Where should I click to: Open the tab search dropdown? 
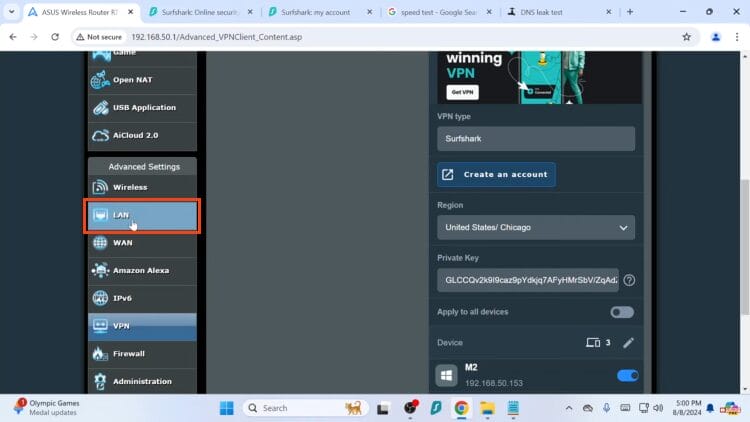tap(11, 12)
